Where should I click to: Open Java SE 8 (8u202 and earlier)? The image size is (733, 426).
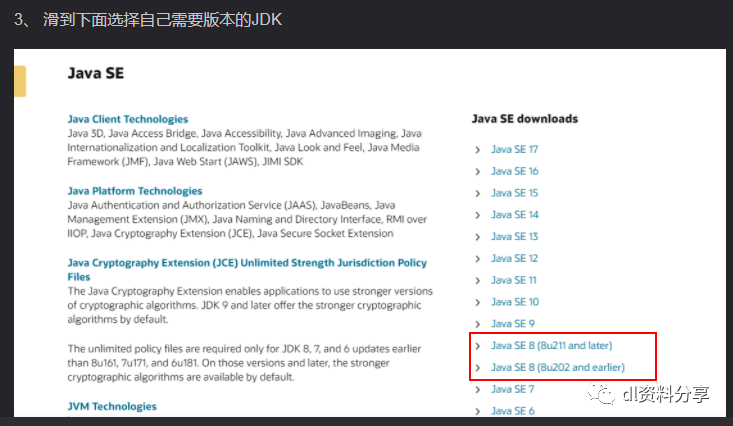(557, 368)
